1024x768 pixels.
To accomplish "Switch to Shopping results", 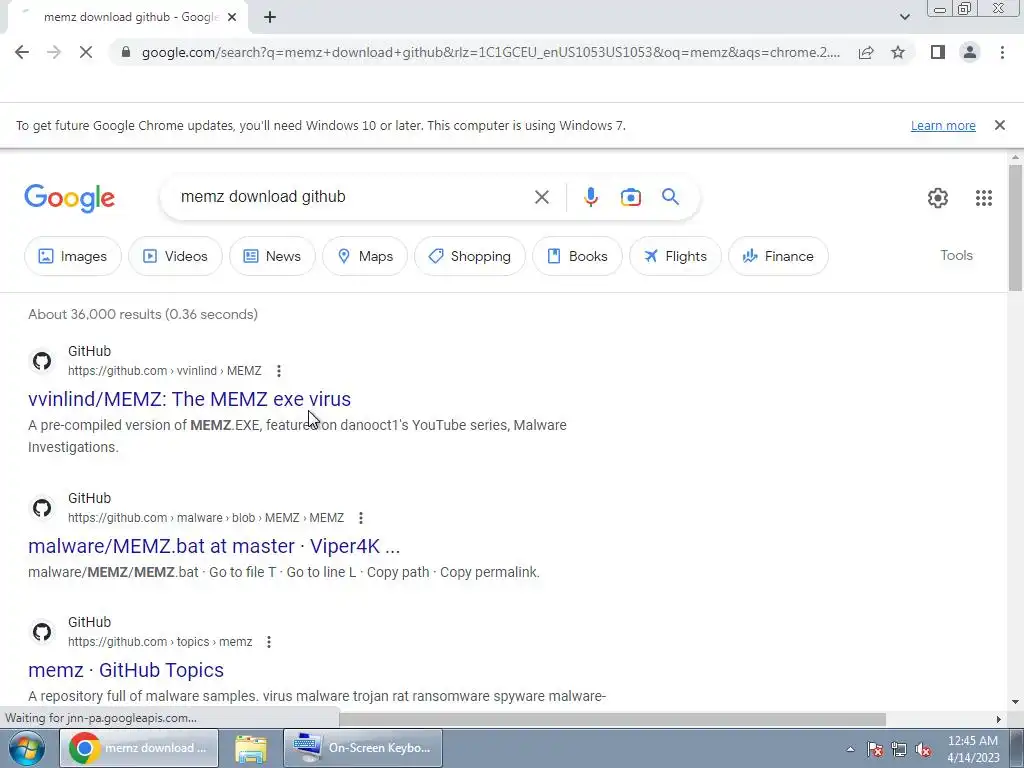I will click(x=470, y=256).
